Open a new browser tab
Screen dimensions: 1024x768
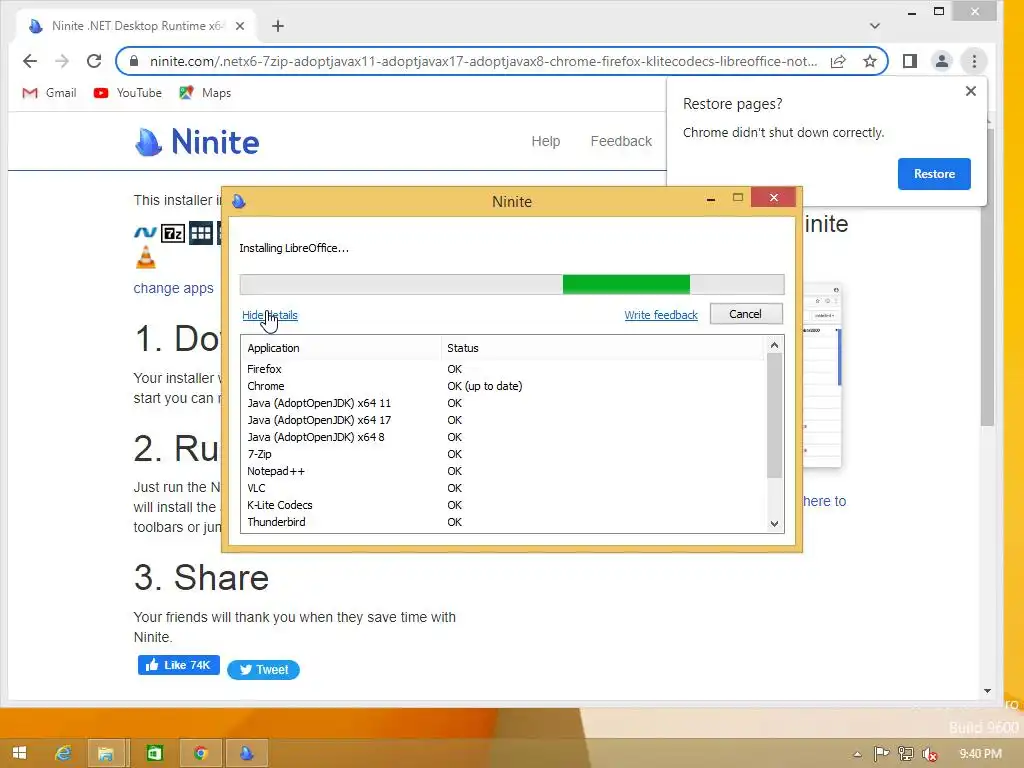tap(278, 26)
